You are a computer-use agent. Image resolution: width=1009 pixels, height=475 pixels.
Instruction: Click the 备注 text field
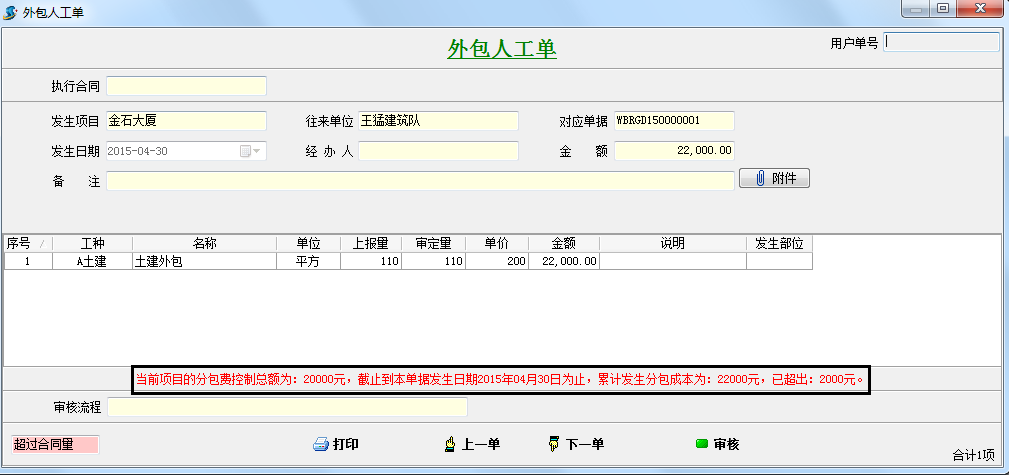pyautogui.click(x=420, y=181)
